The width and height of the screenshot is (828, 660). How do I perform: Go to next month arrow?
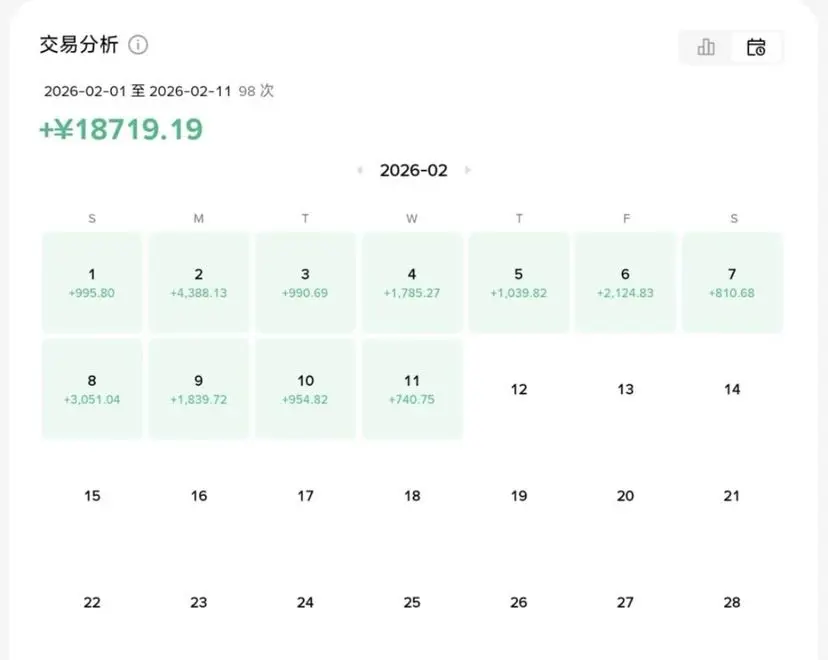coord(467,171)
